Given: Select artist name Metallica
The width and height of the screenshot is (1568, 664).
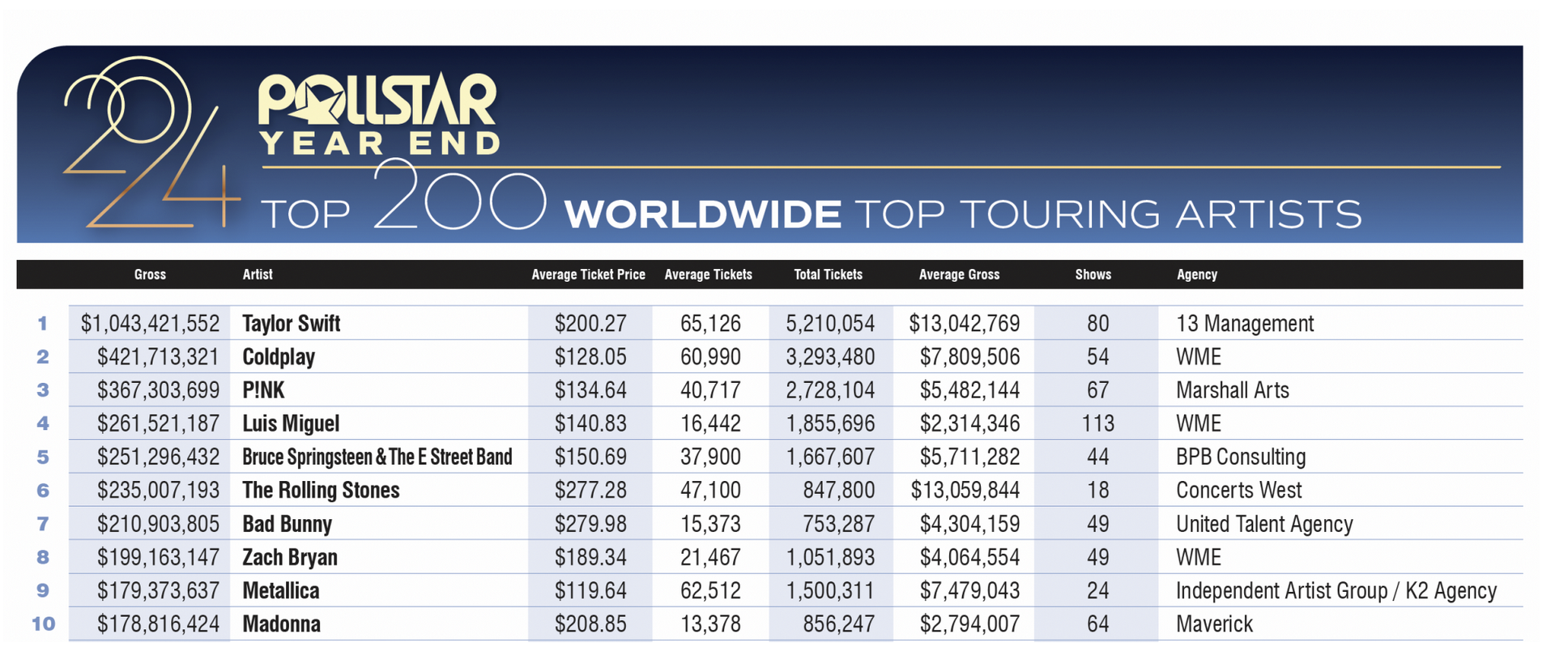Looking at the screenshot, I should 280,590.
